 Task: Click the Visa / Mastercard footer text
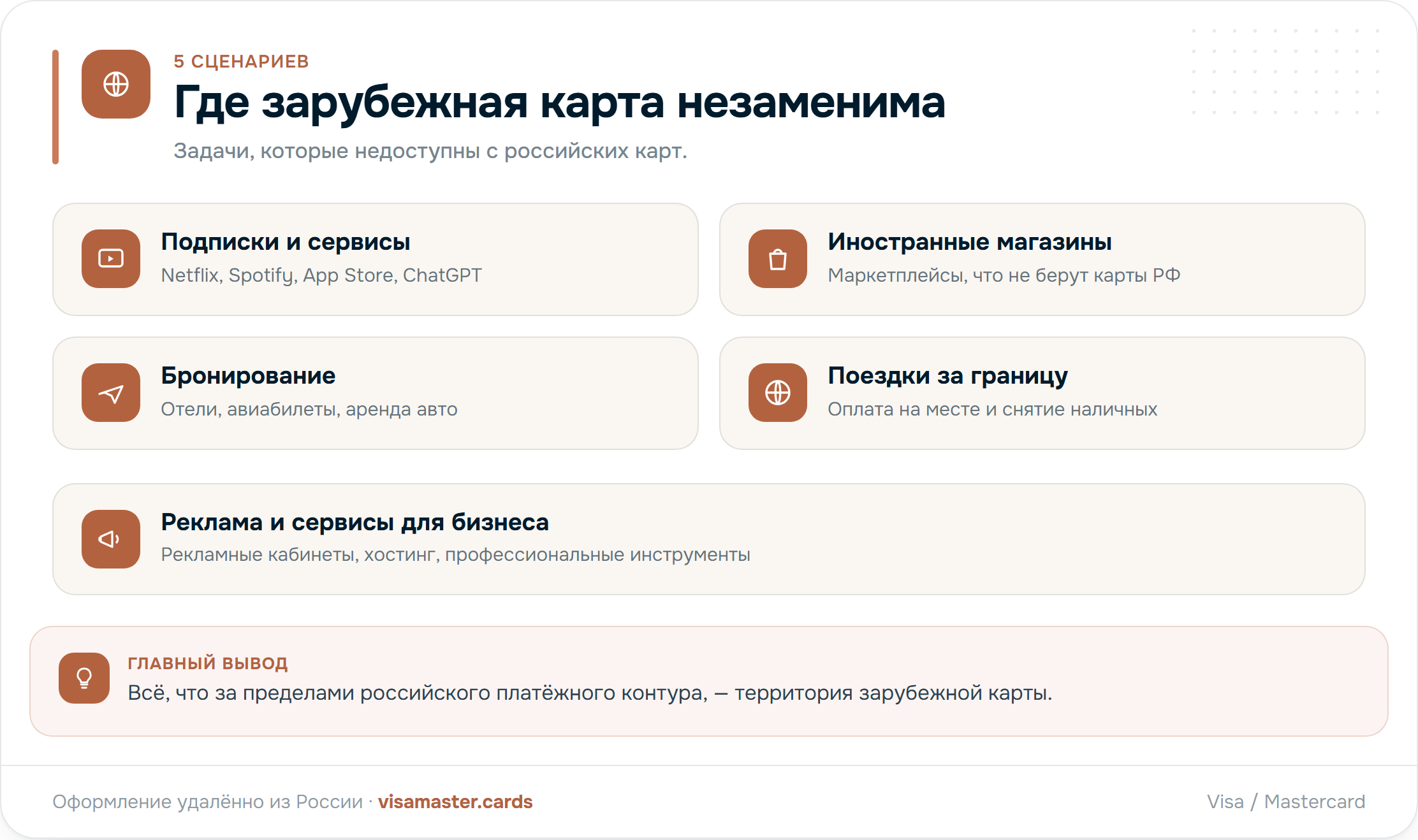click(1286, 802)
